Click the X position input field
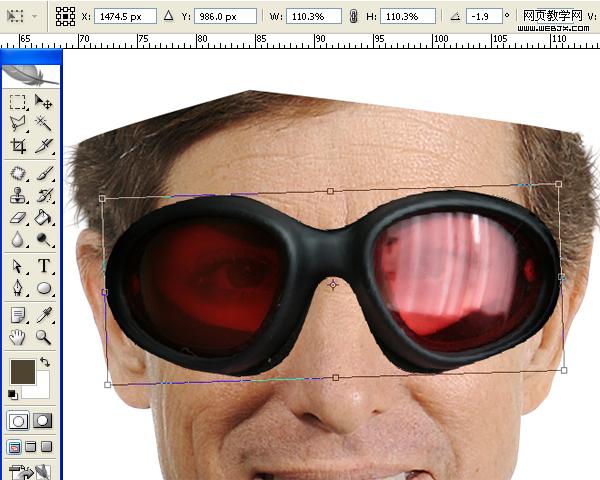The width and height of the screenshot is (600, 480). [125, 16]
